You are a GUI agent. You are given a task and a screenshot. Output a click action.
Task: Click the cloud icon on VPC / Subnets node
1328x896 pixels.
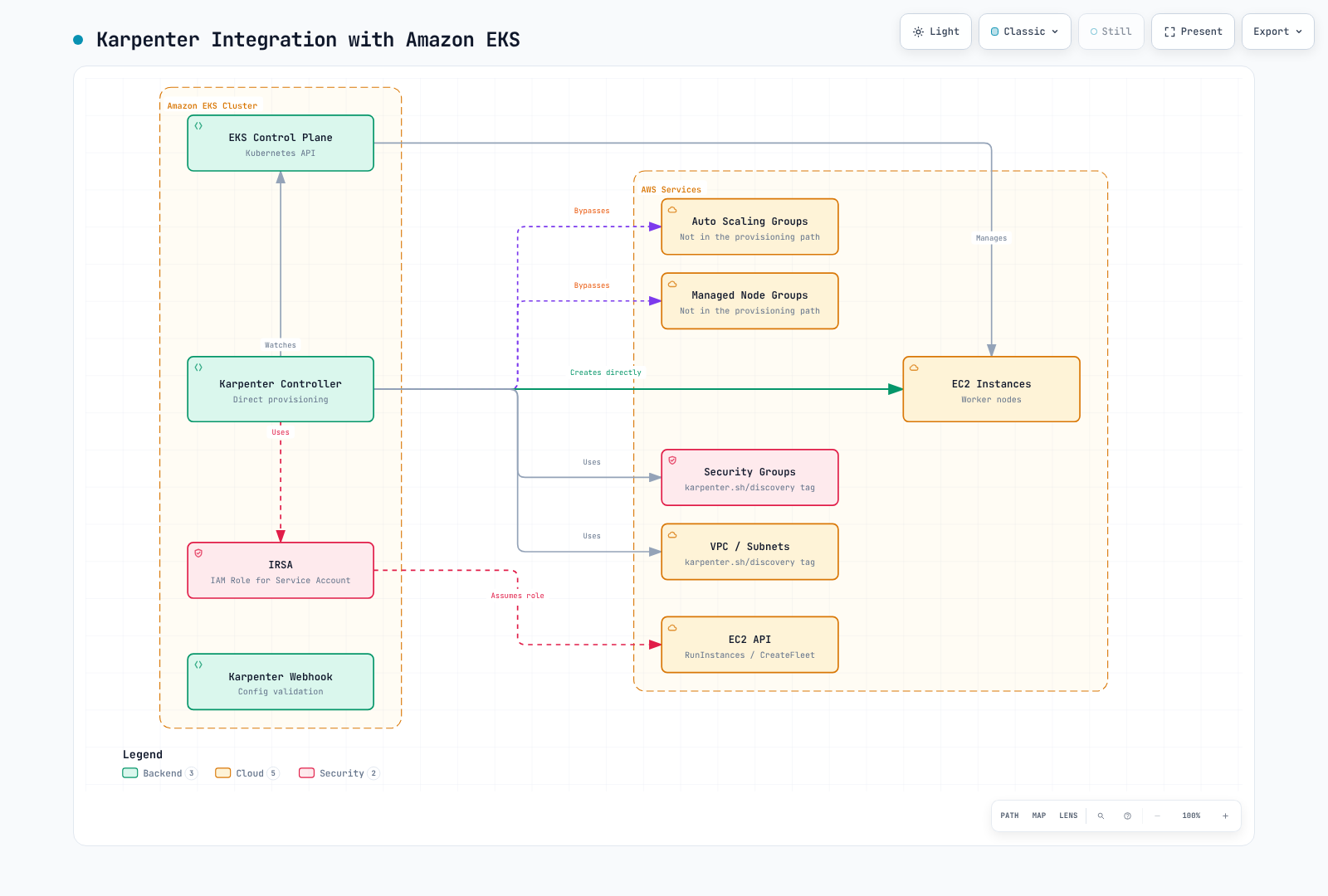(672, 535)
